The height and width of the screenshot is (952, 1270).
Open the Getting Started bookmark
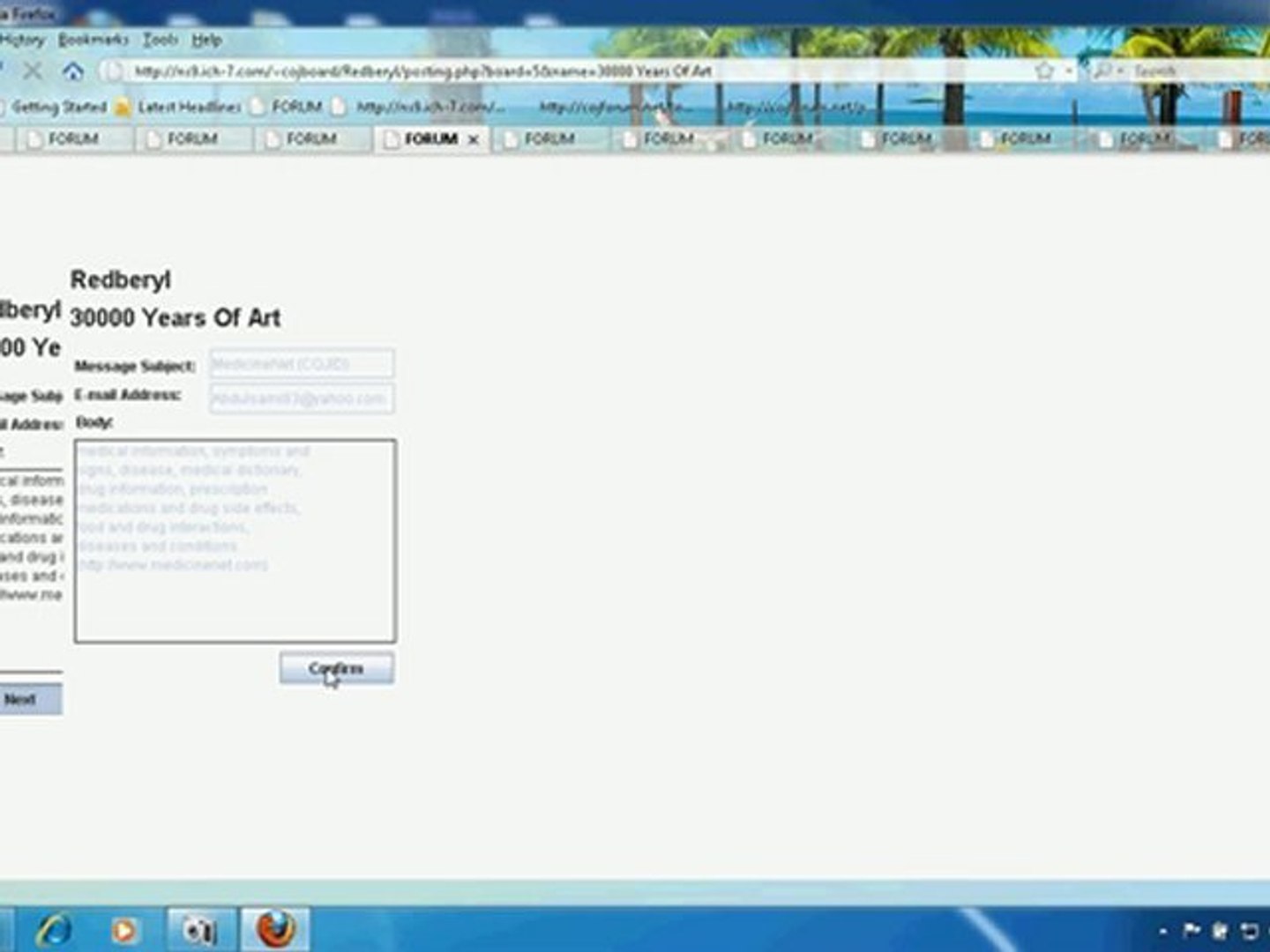click(53, 107)
